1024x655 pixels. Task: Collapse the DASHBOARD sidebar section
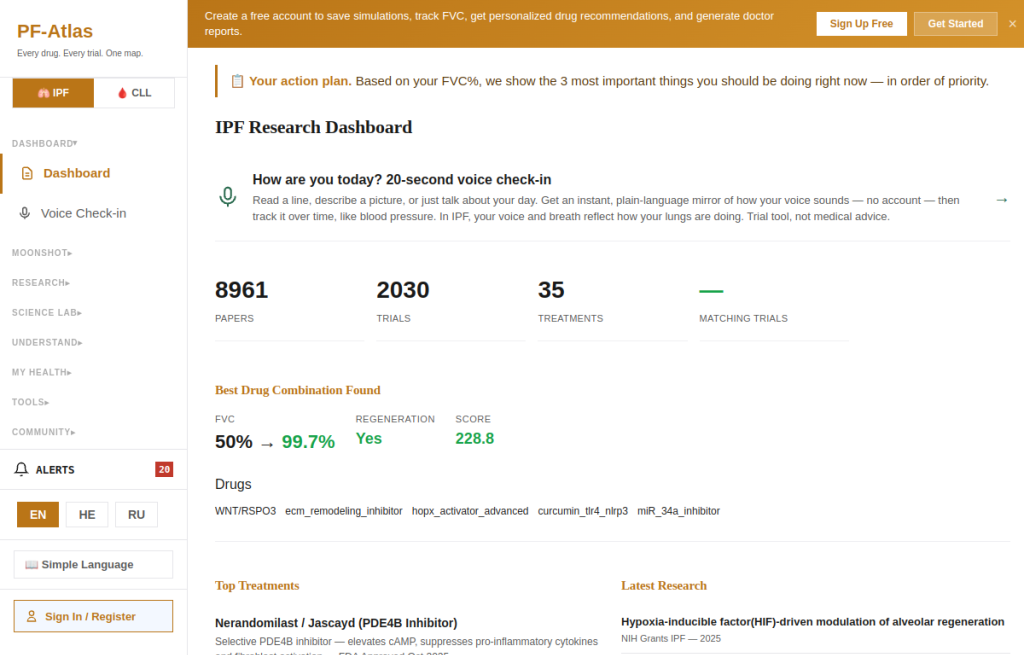(x=44, y=143)
